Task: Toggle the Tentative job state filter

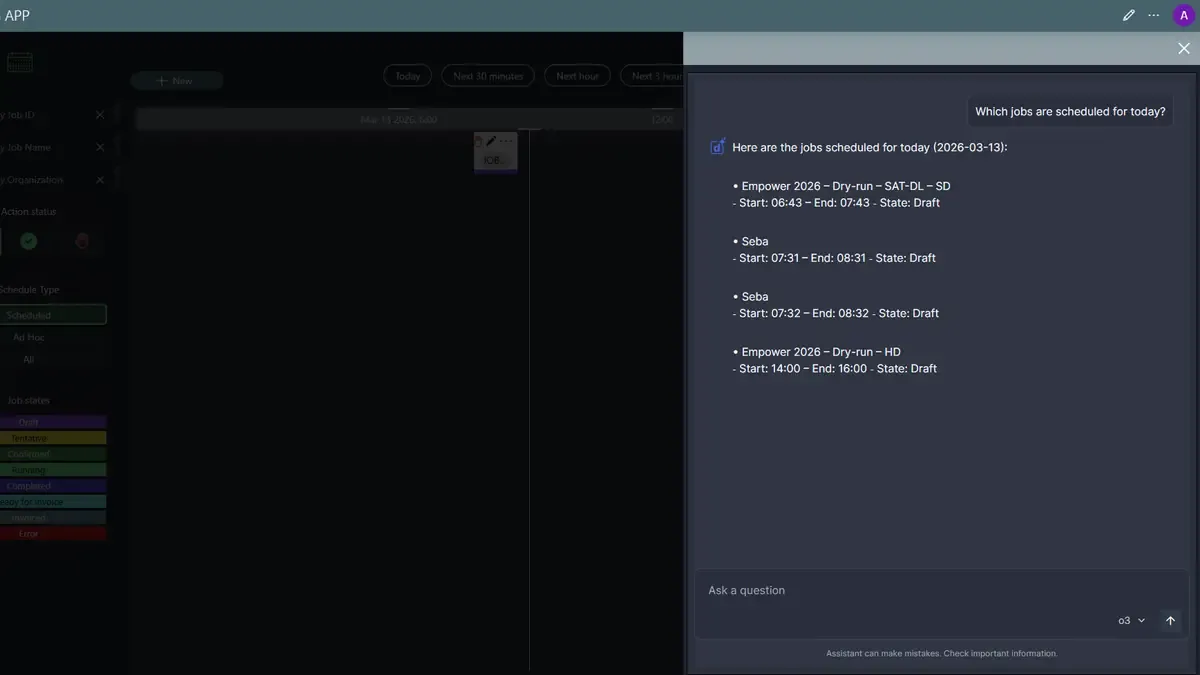Action: pos(52,438)
